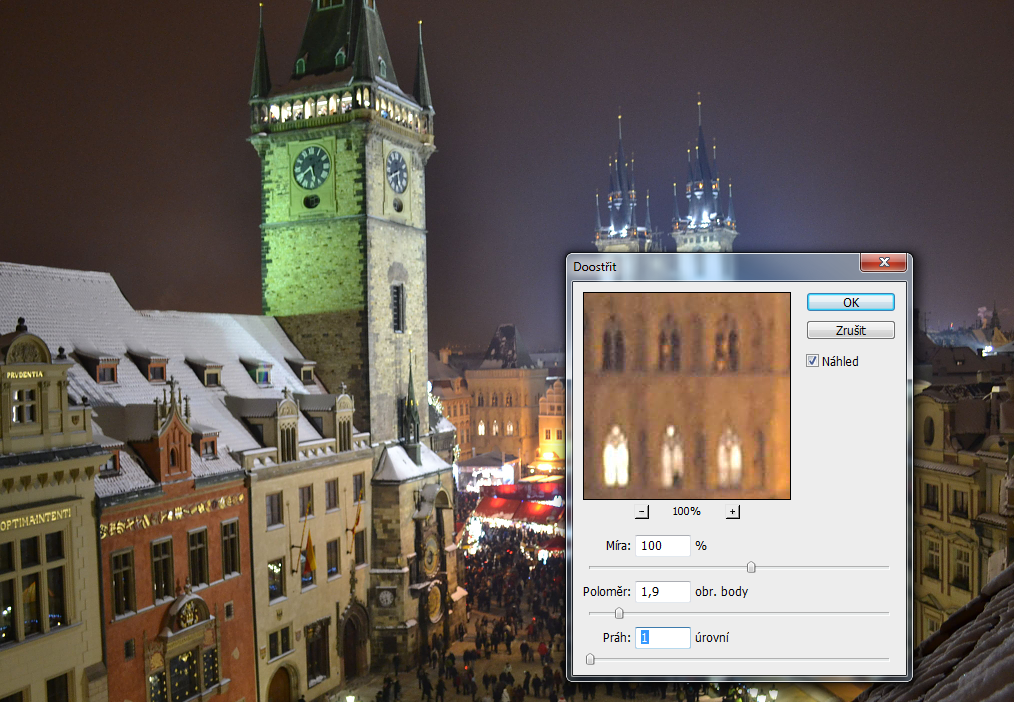Click the Práh slider handle
1014x702 pixels.
590,659
